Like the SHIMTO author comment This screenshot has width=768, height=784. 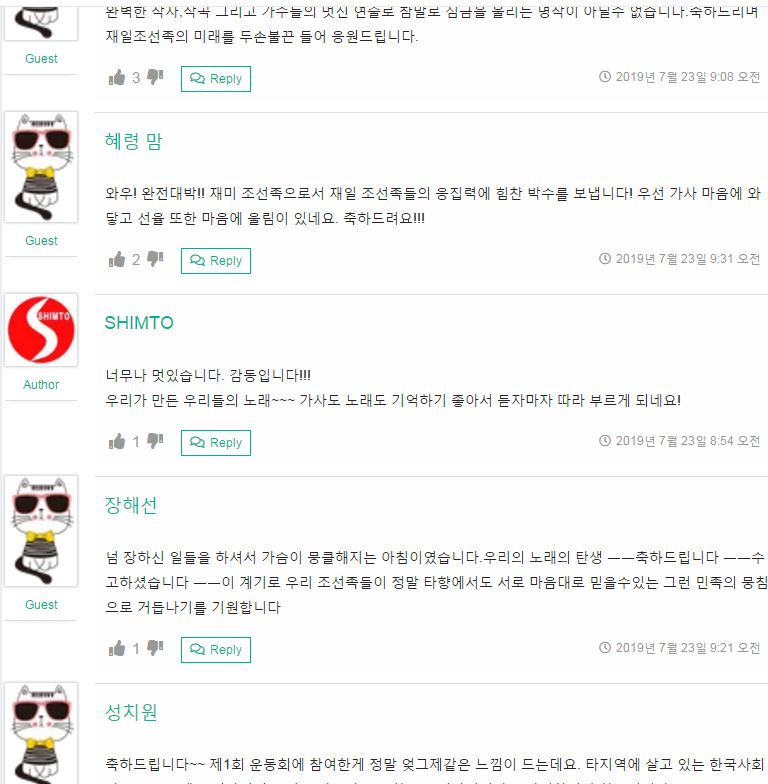click(117, 442)
